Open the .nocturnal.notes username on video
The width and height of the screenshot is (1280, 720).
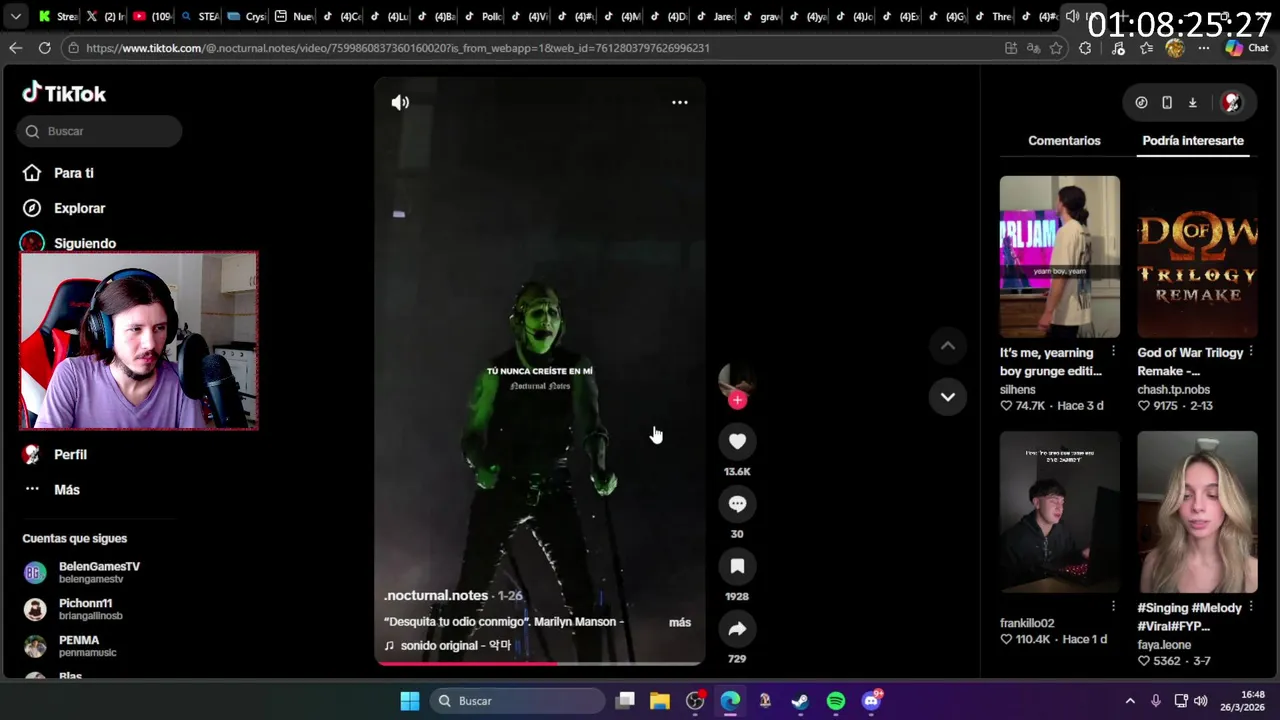[436, 595]
